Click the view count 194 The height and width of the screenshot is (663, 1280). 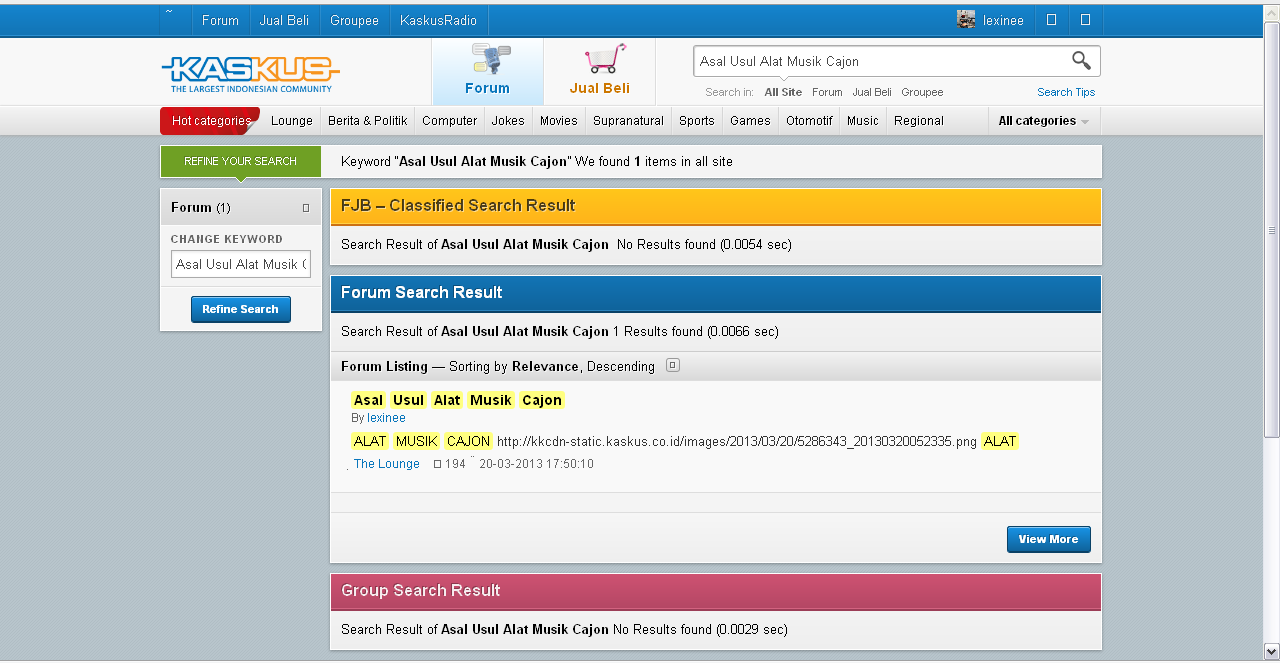(456, 464)
